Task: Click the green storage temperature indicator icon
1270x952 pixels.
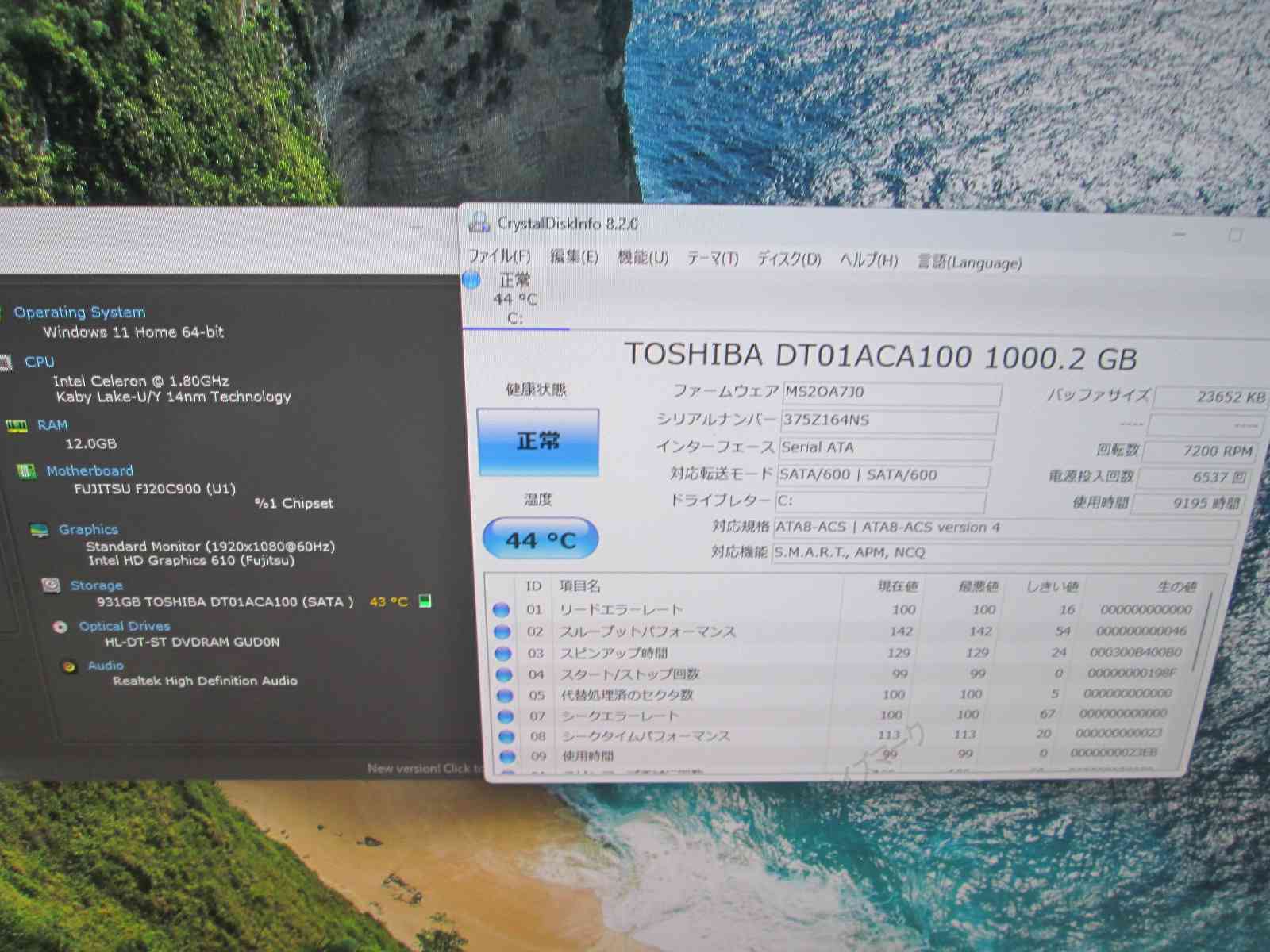Action: (425, 601)
